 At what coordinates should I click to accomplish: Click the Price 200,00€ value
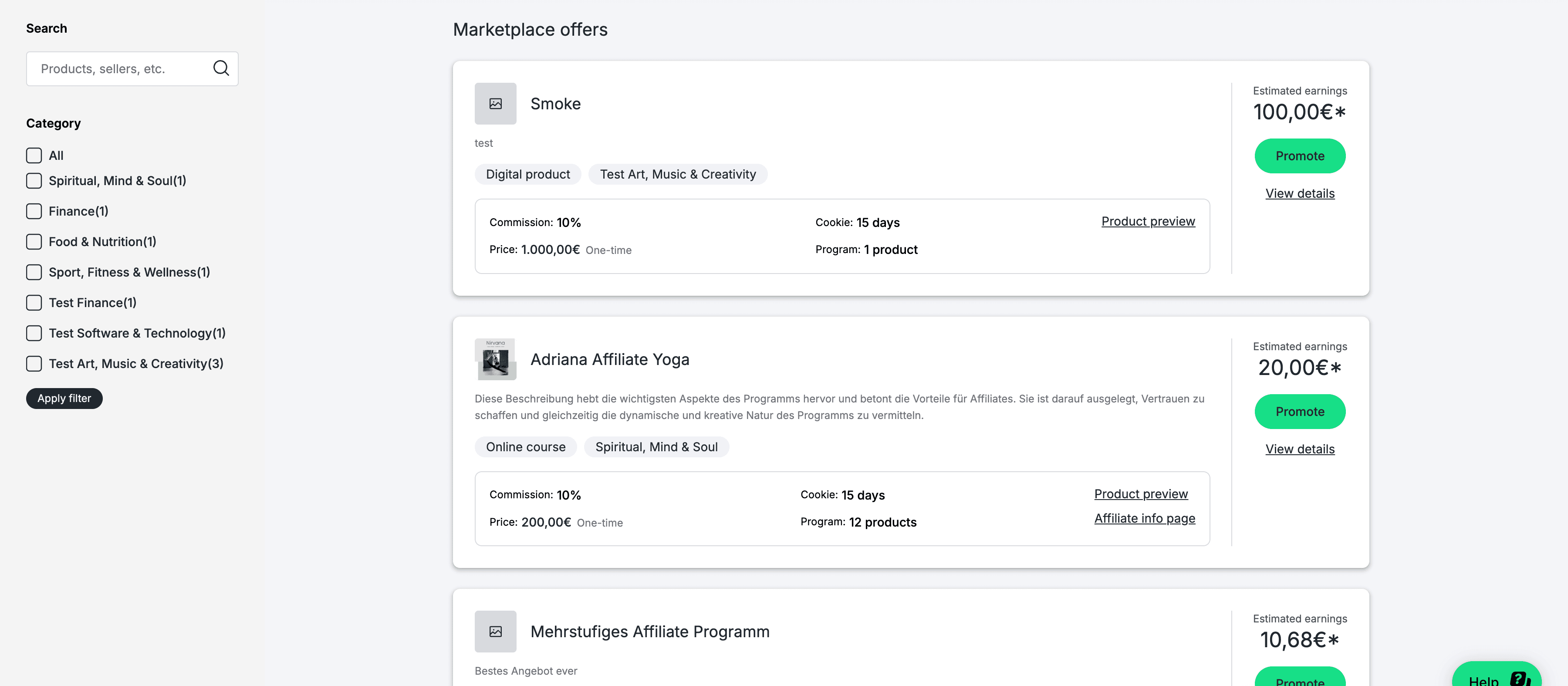click(546, 522)
